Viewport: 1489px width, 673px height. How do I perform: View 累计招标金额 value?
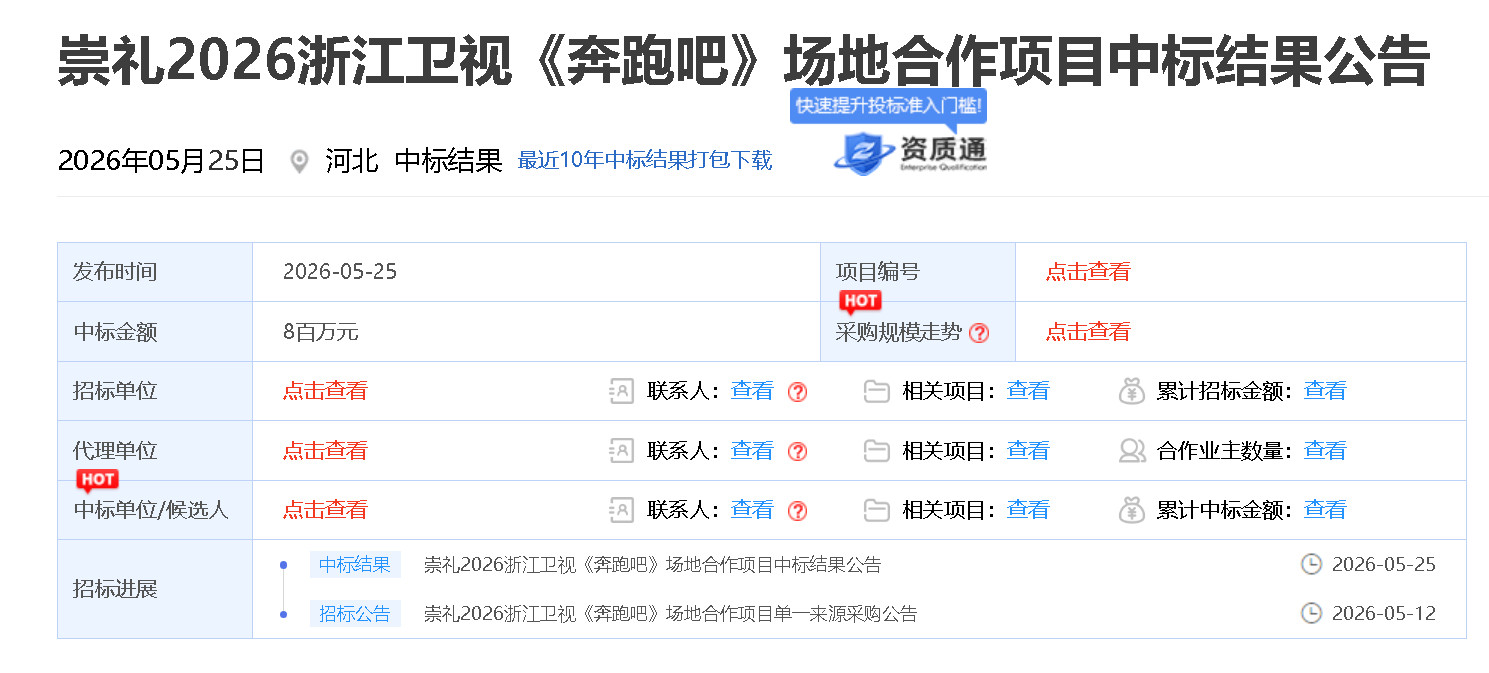click(1325, 391)
